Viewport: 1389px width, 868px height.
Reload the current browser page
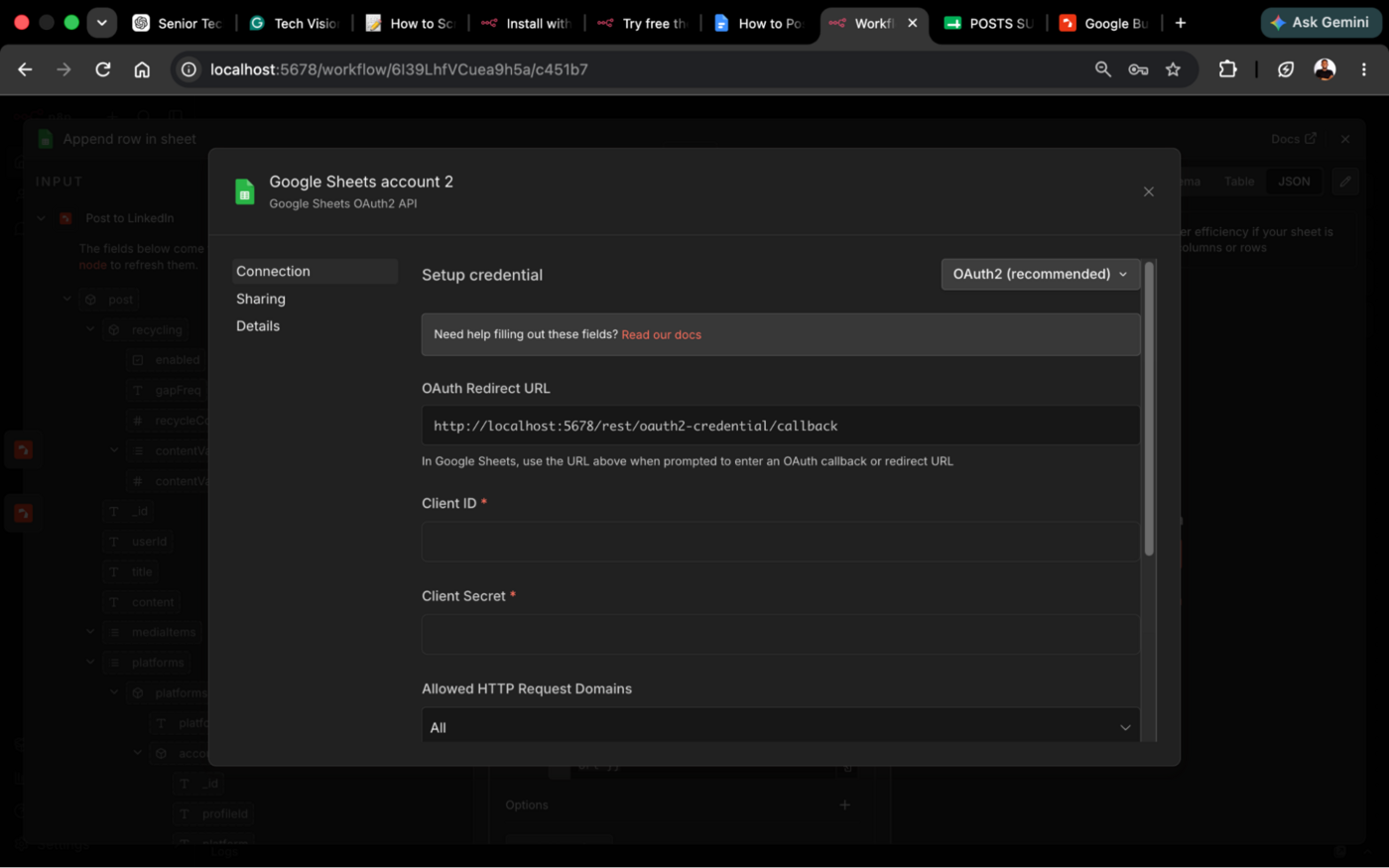tap(103, 69)
